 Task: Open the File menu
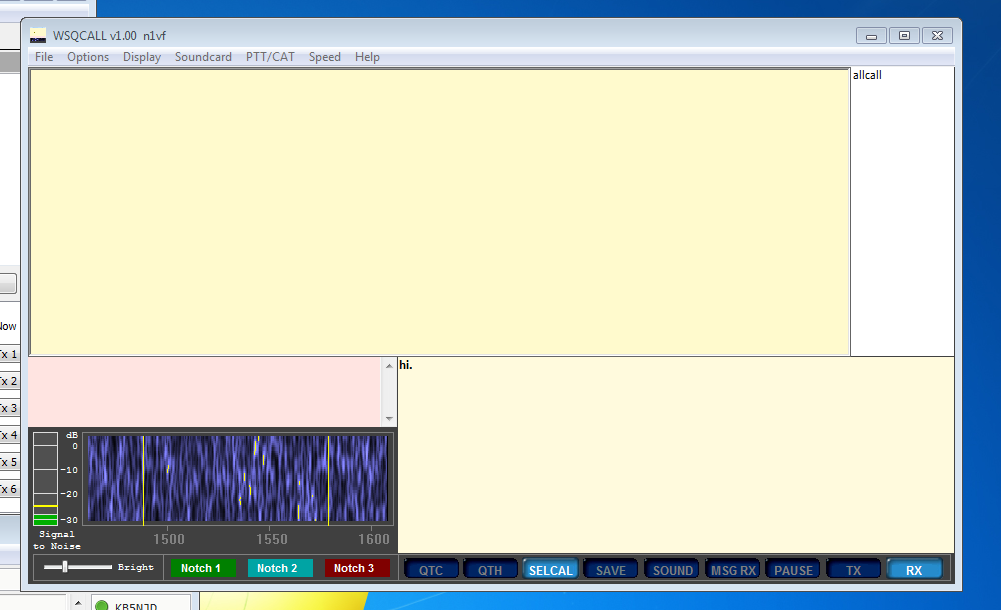pyautogui.click(x=44, y=57)
